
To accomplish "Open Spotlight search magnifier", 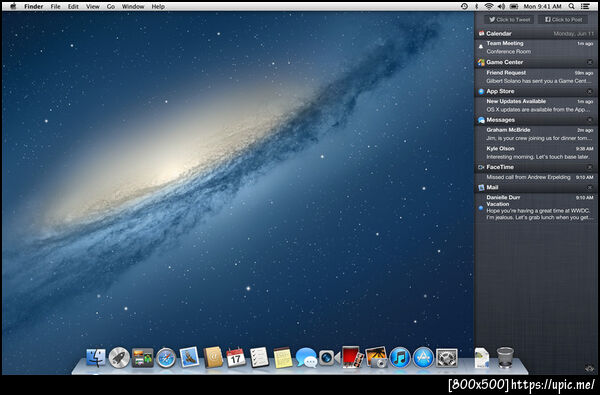I will 571,6.
